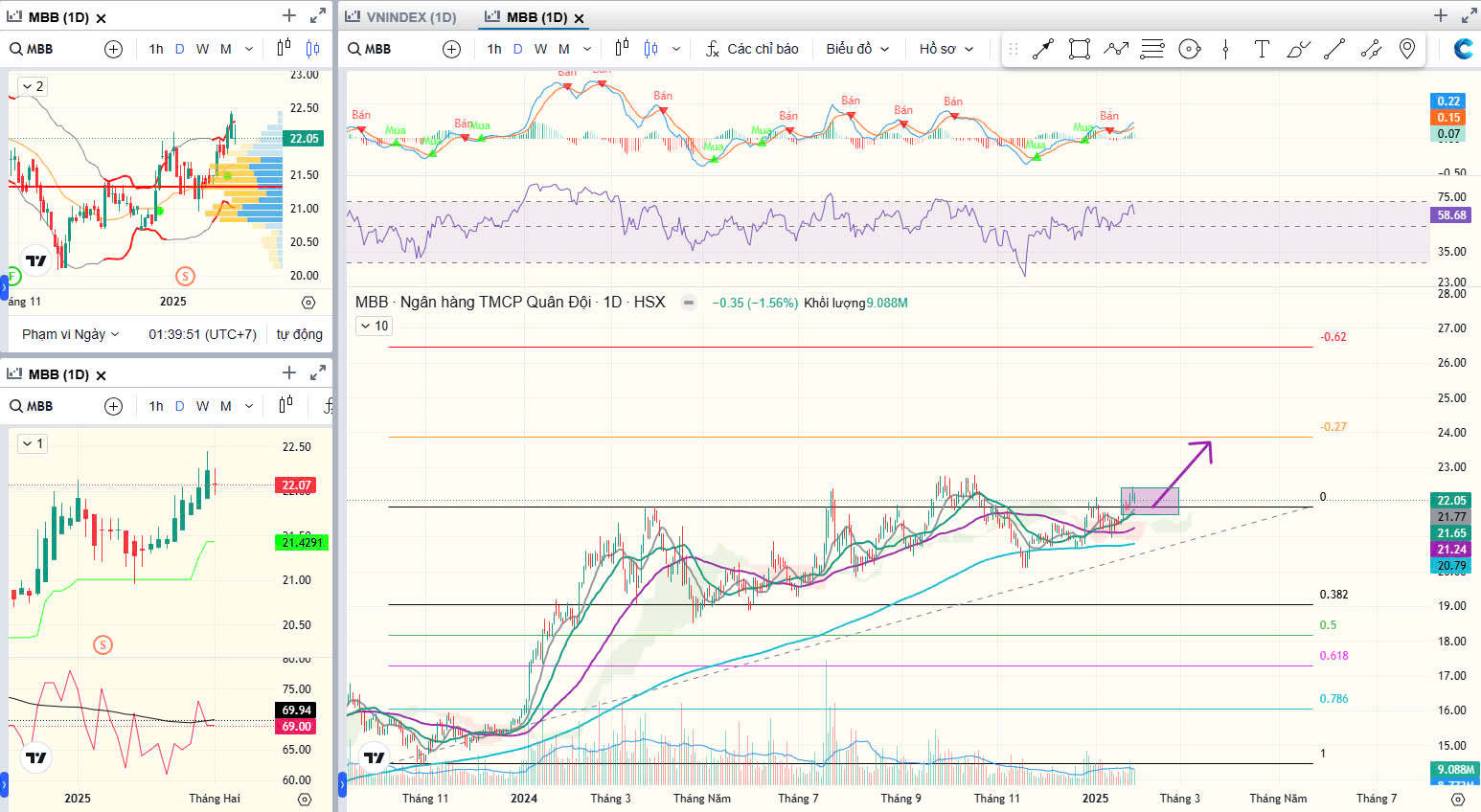Image resolution: width=1481 pixels, height=812 pixels.
Task: Maximize the bottom-left MBB panel
Action: tap(318, 372)
